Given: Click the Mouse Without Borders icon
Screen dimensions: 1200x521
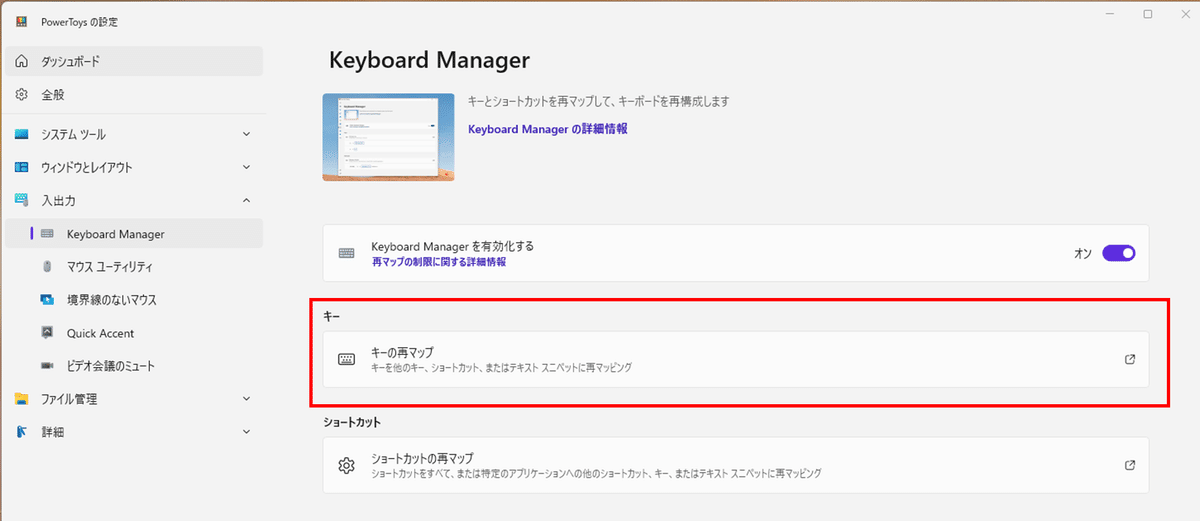Looking at the screenshot, I should pos(47,300).
